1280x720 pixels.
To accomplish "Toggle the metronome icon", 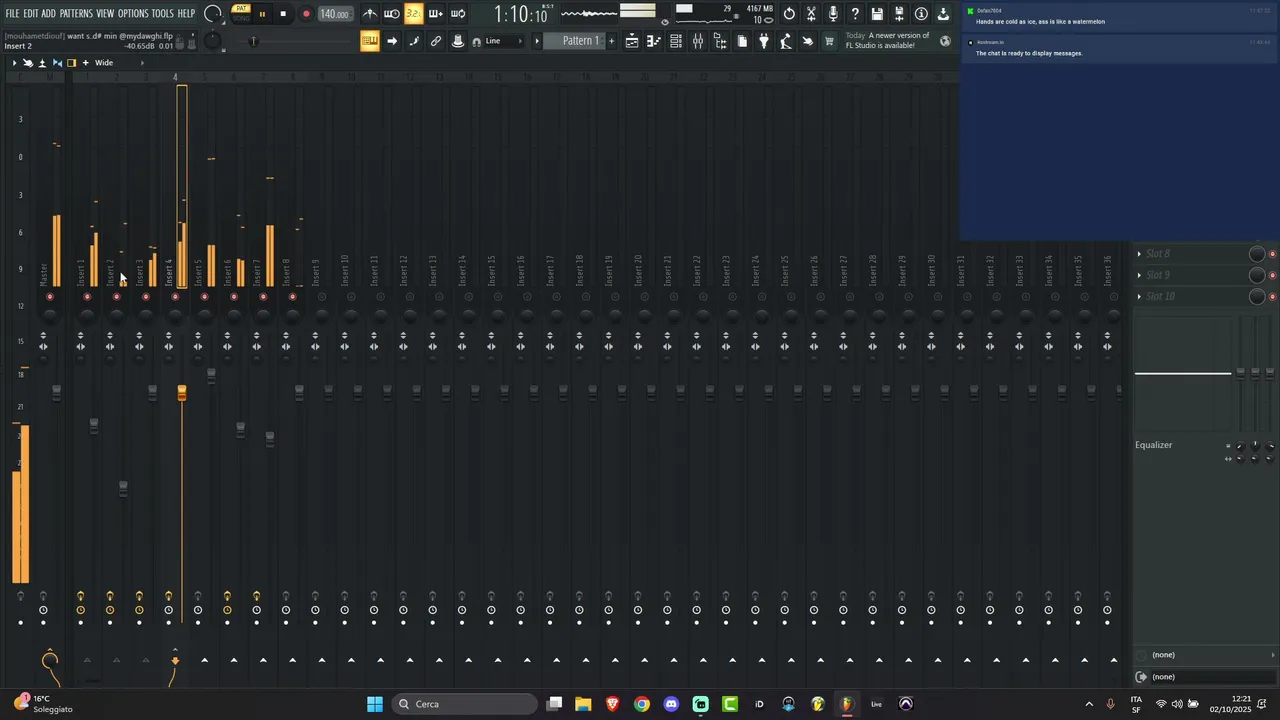I will click(370, 14).
